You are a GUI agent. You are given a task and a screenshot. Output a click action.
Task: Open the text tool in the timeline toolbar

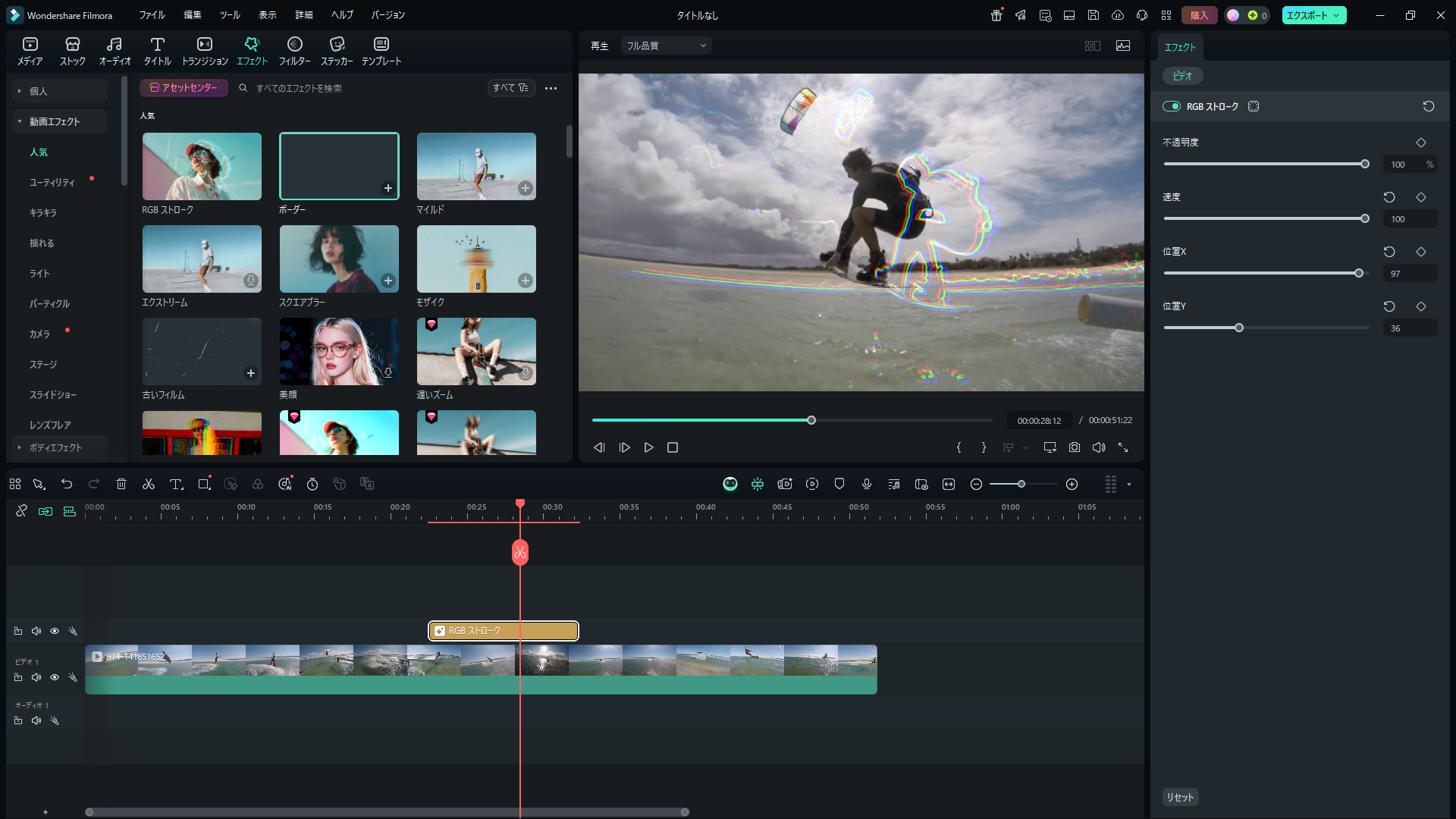(176, 484)
